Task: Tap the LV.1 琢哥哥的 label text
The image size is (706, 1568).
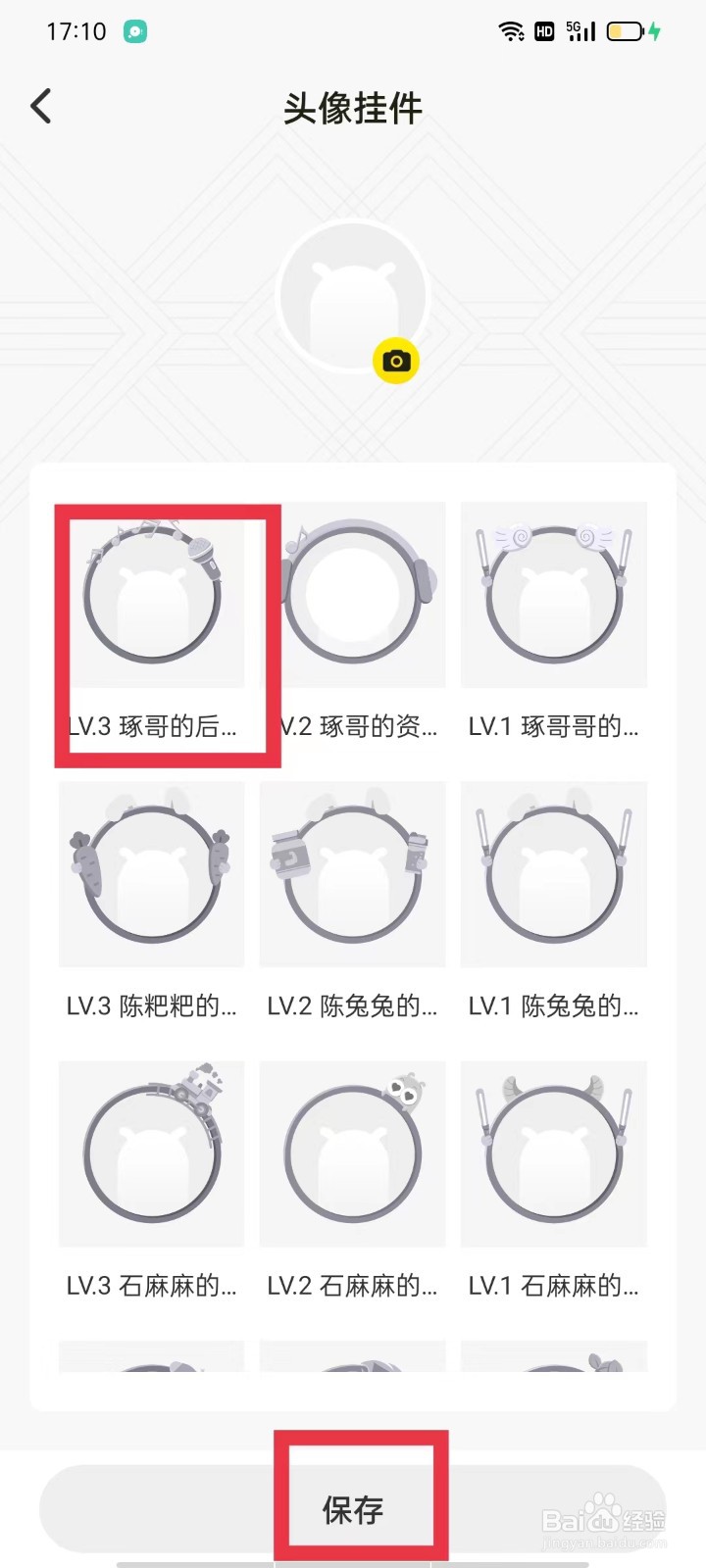Action: pyautogui.click(x=554, y=727)
